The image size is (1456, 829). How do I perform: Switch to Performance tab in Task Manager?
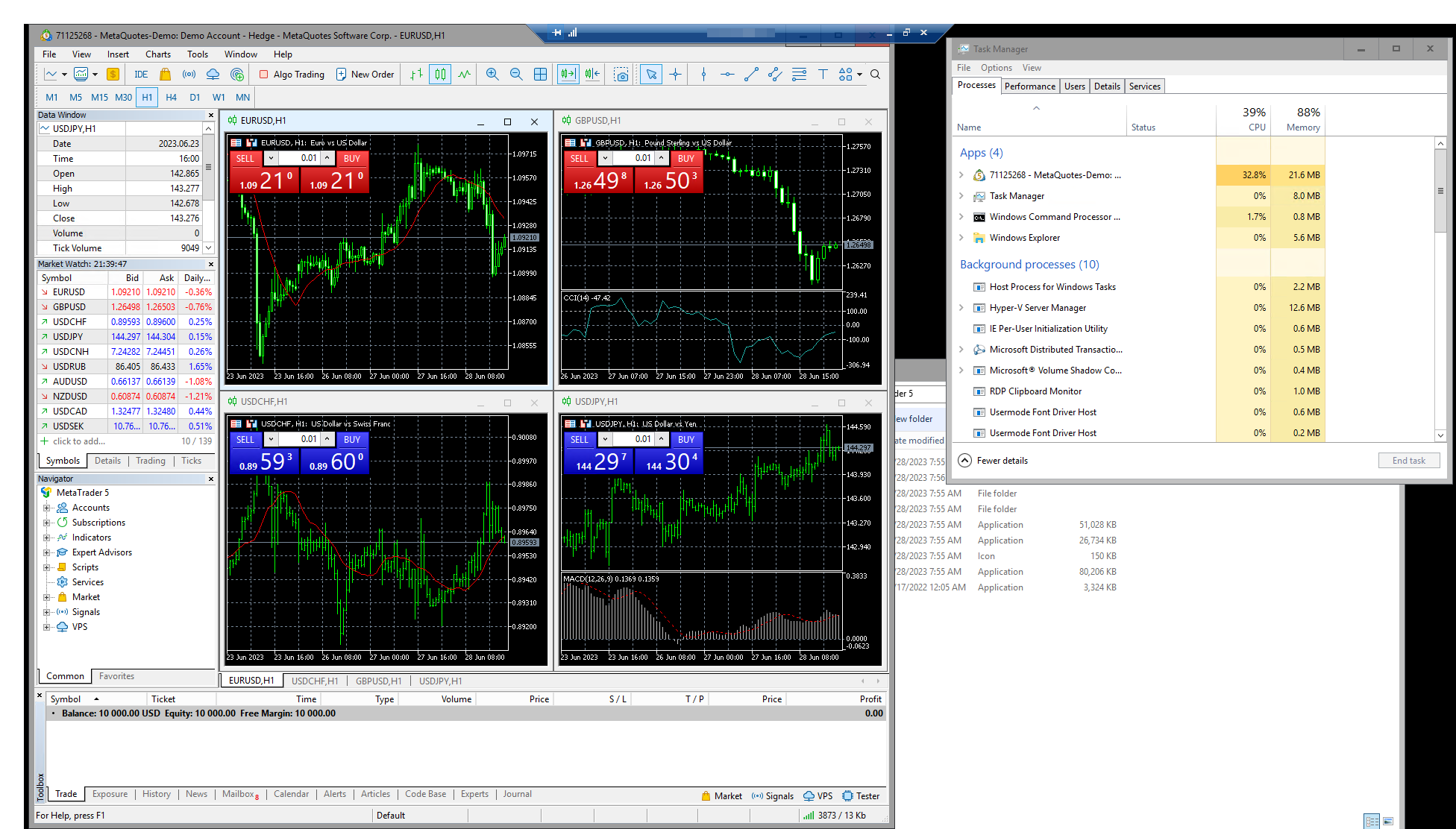1029,86
